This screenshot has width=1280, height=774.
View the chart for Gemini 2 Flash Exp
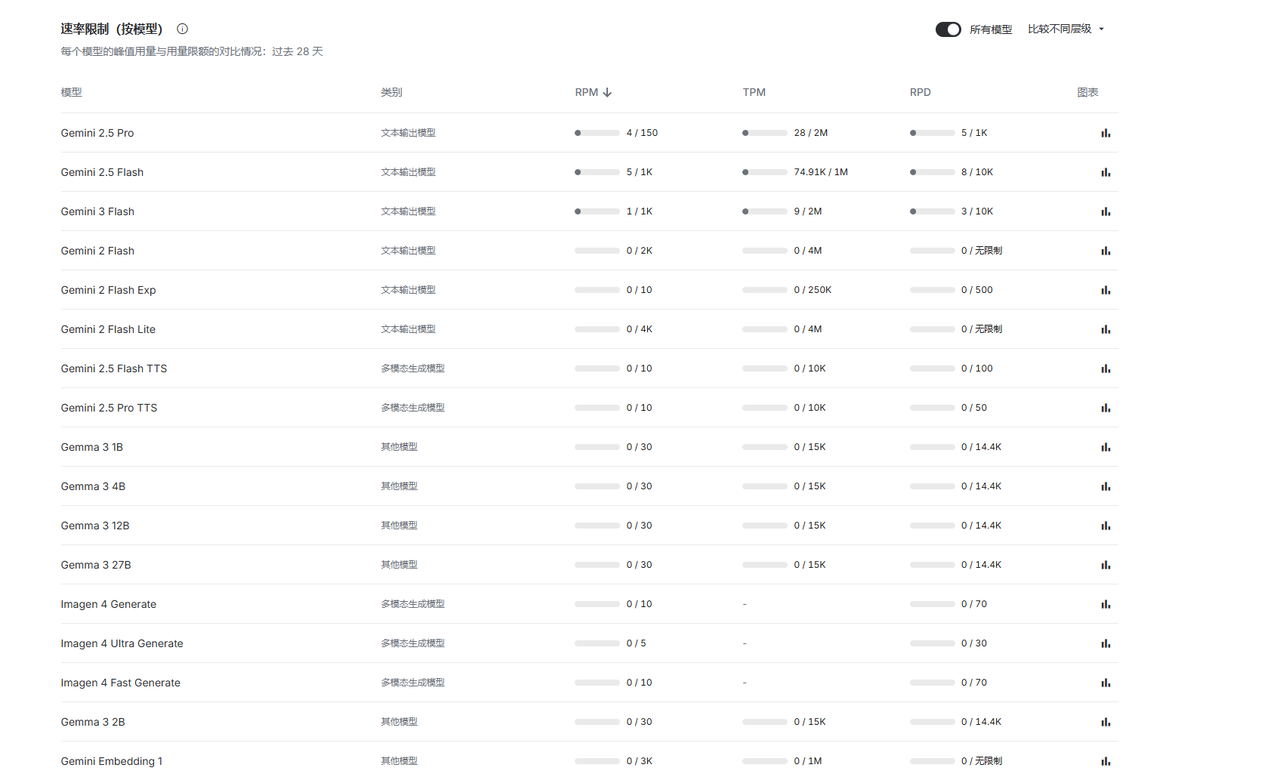click(x=1105, y=290)
